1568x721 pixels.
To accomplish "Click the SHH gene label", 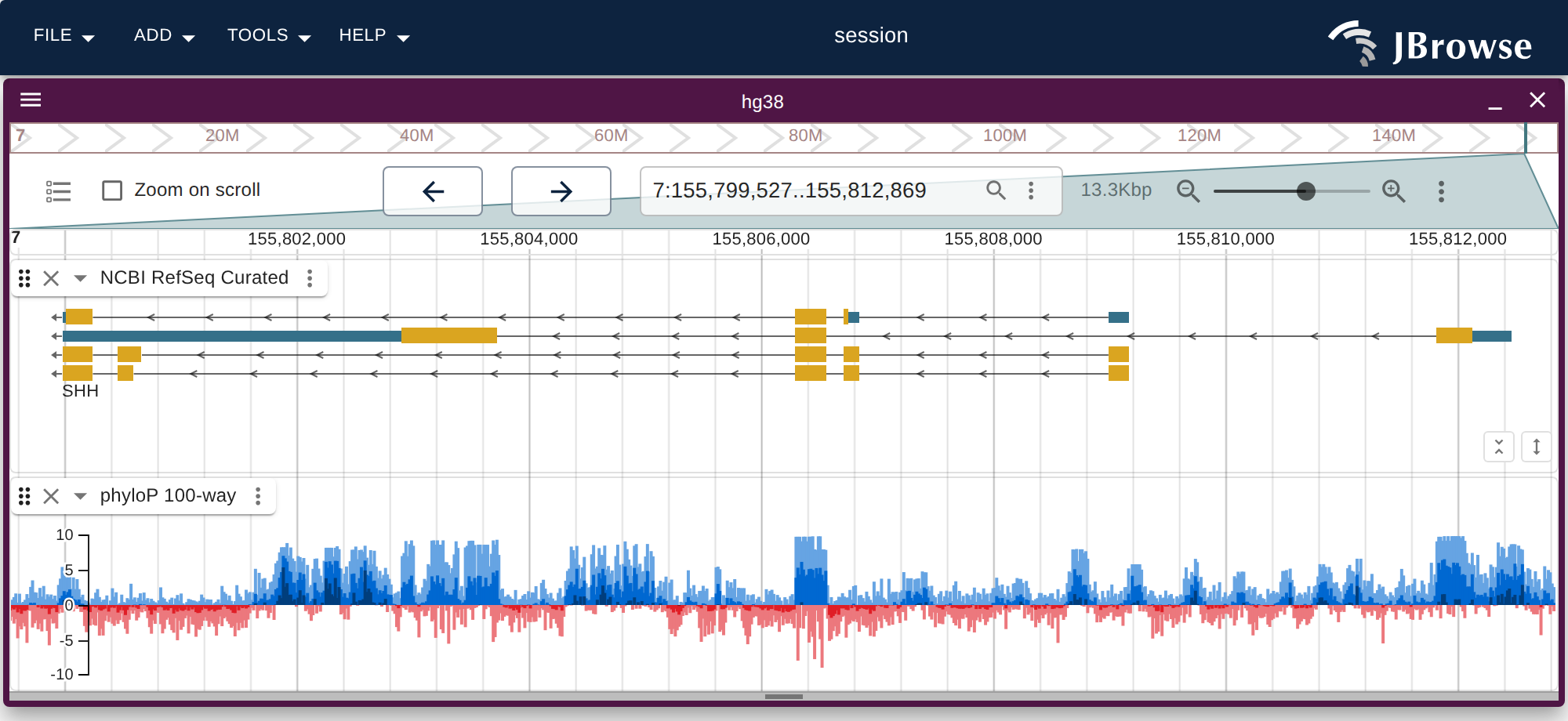I will (81, 391).
